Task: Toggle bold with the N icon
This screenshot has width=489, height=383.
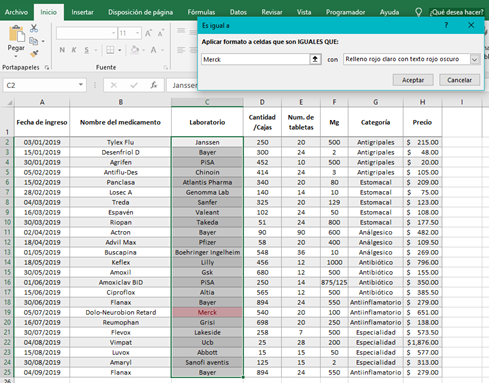Action: coord(62,50)
